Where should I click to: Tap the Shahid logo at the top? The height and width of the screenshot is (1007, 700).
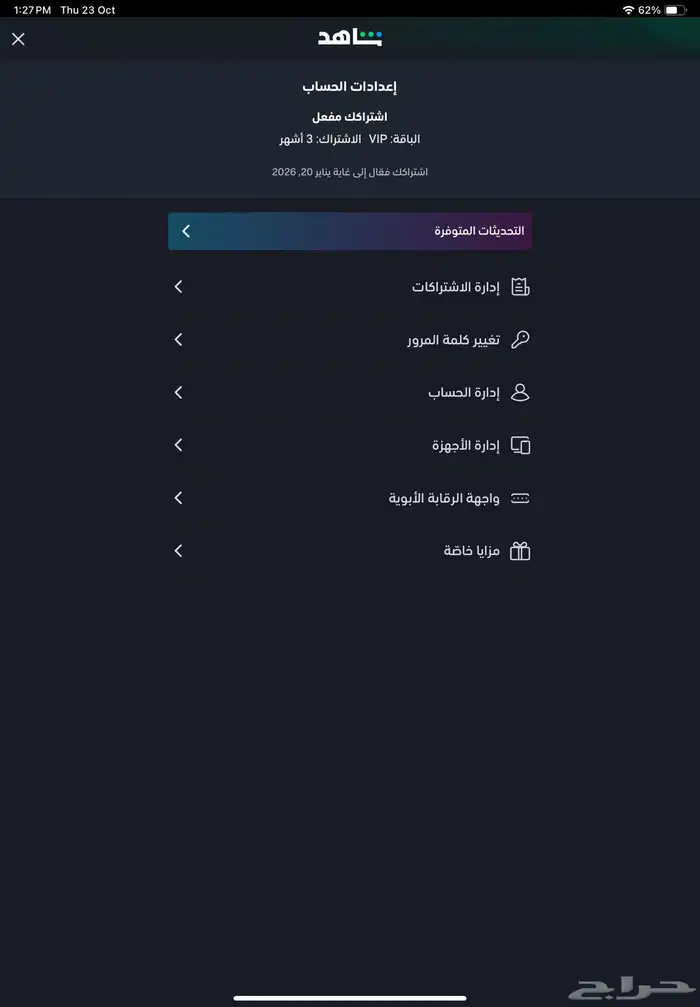coord(350,38)
